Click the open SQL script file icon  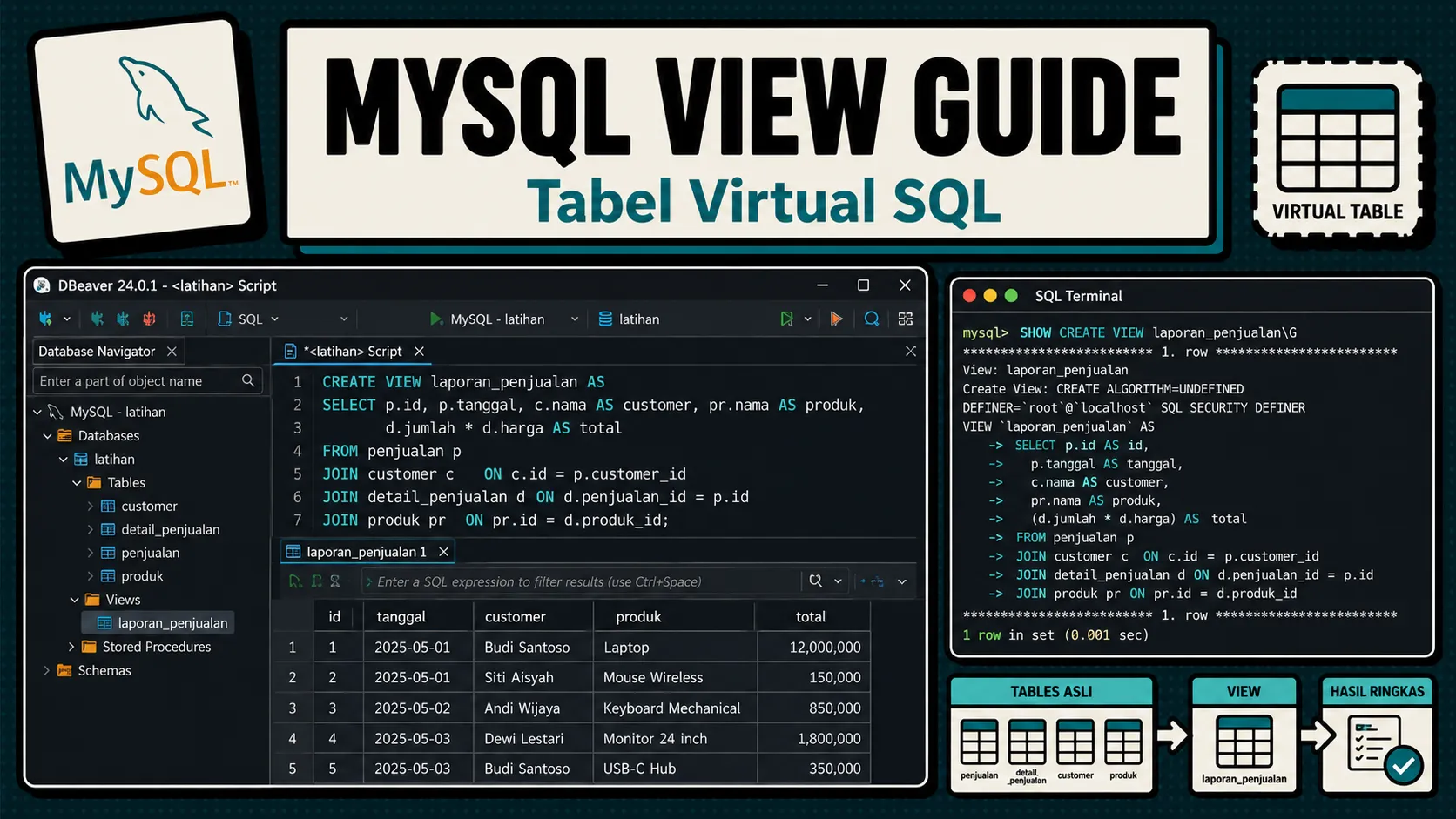click(x=186, y=319)
